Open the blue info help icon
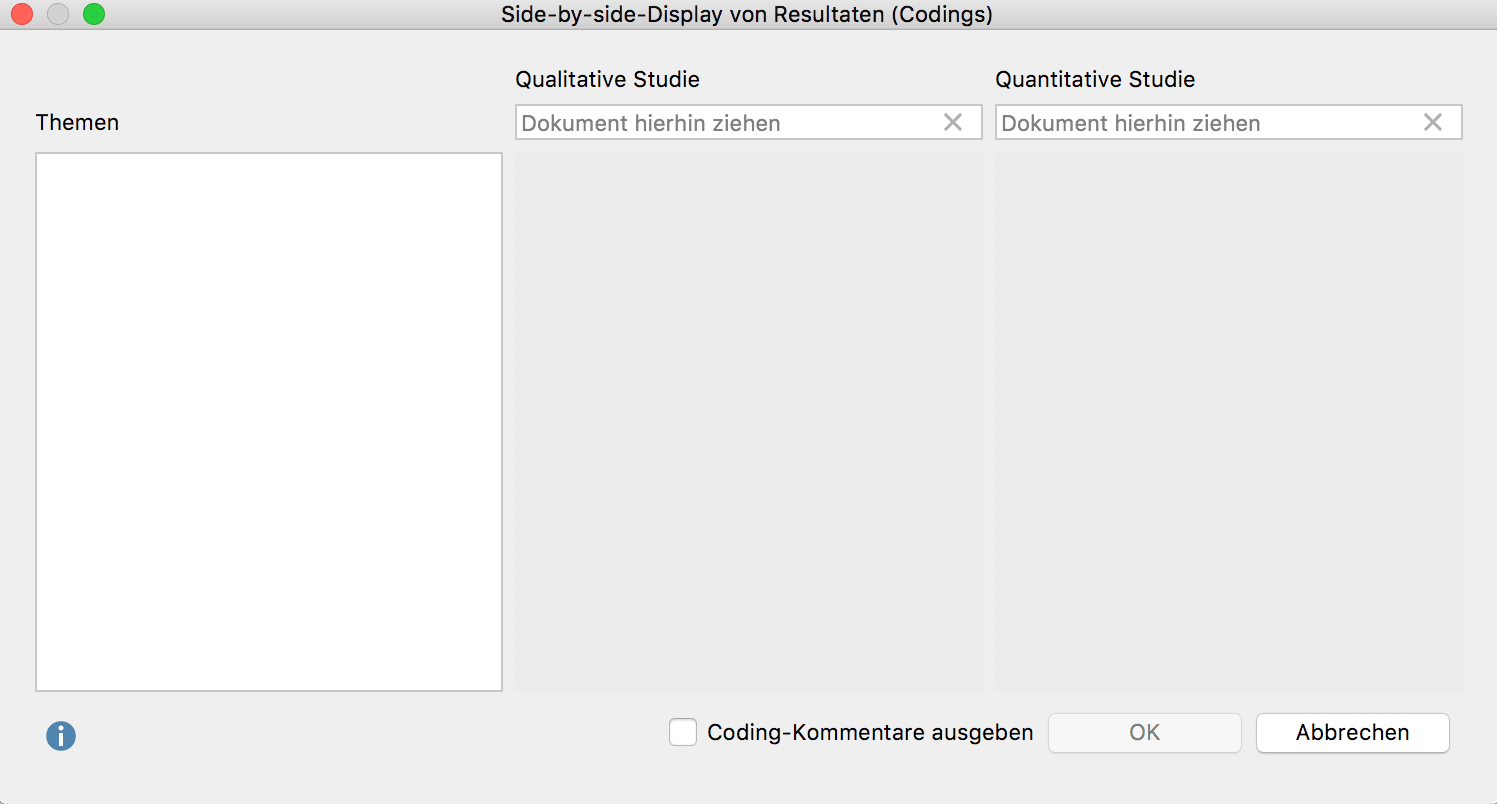 click(x=61, y=736)
